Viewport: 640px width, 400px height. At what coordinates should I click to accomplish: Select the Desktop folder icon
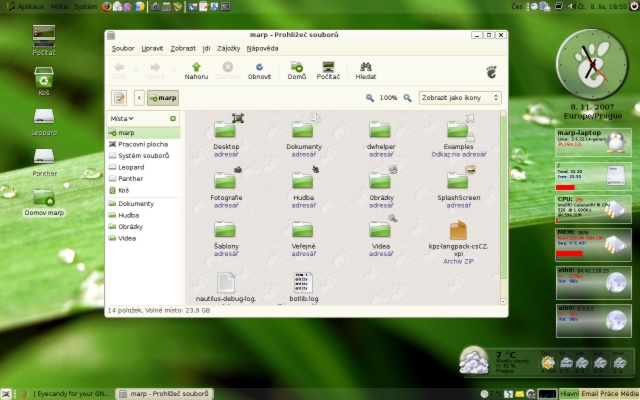tap(225, 130)
